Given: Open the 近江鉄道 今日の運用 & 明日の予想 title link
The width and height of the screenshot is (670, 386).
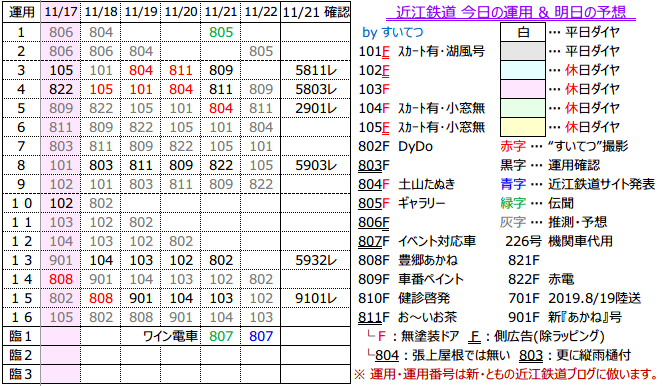Looking at the screenshot, I should (511, 12).
